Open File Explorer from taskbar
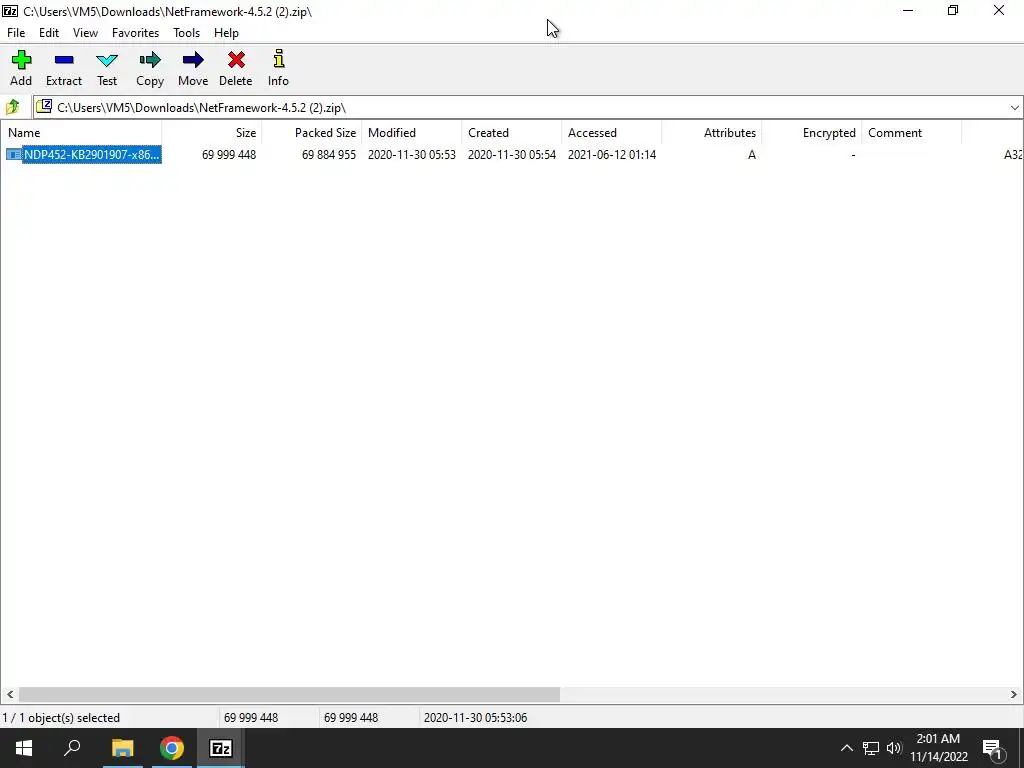Screen dimensions: 1024x768 122,748
